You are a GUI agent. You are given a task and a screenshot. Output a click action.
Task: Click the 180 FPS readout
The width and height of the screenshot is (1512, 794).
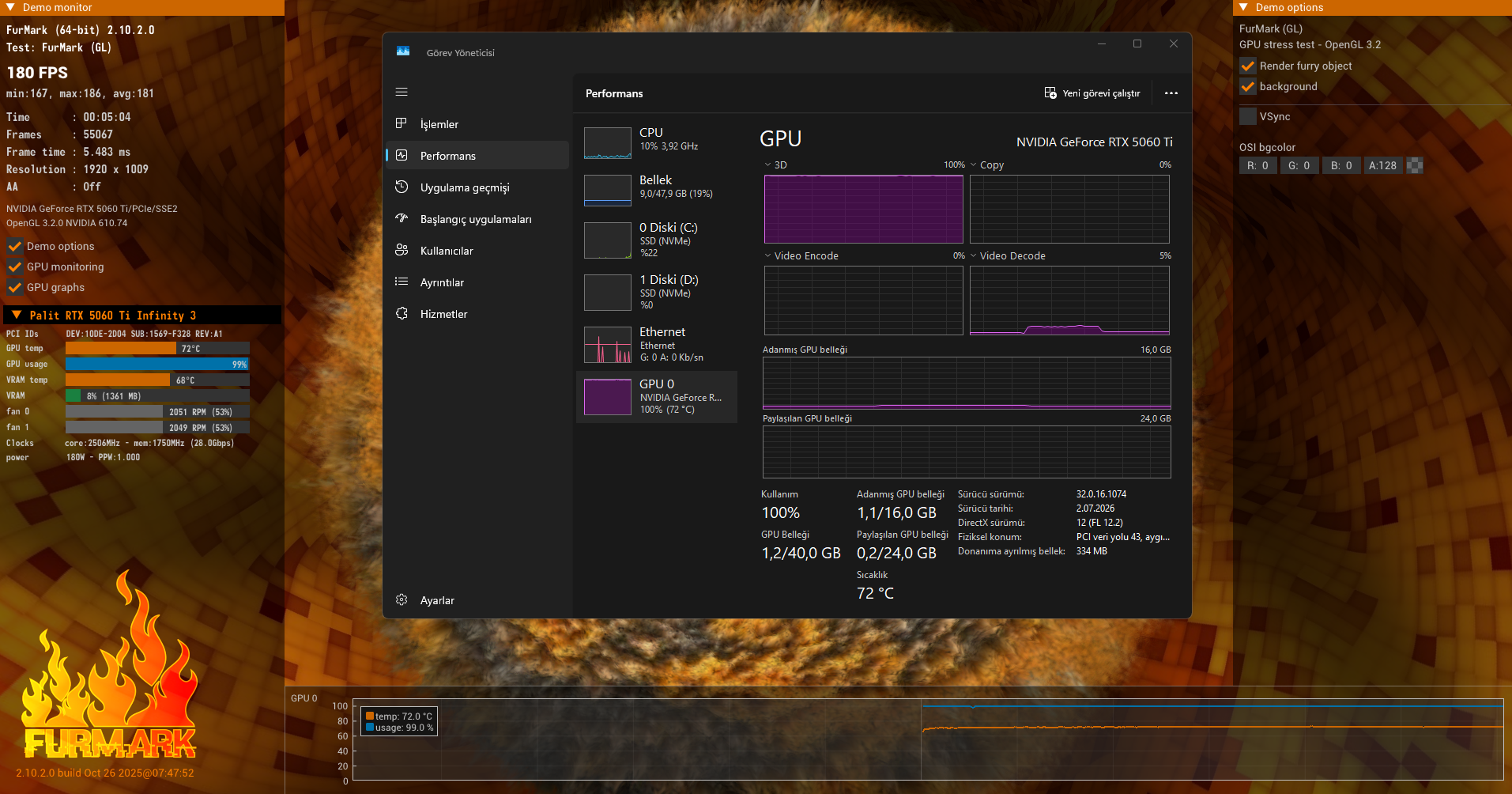point(37,73)
